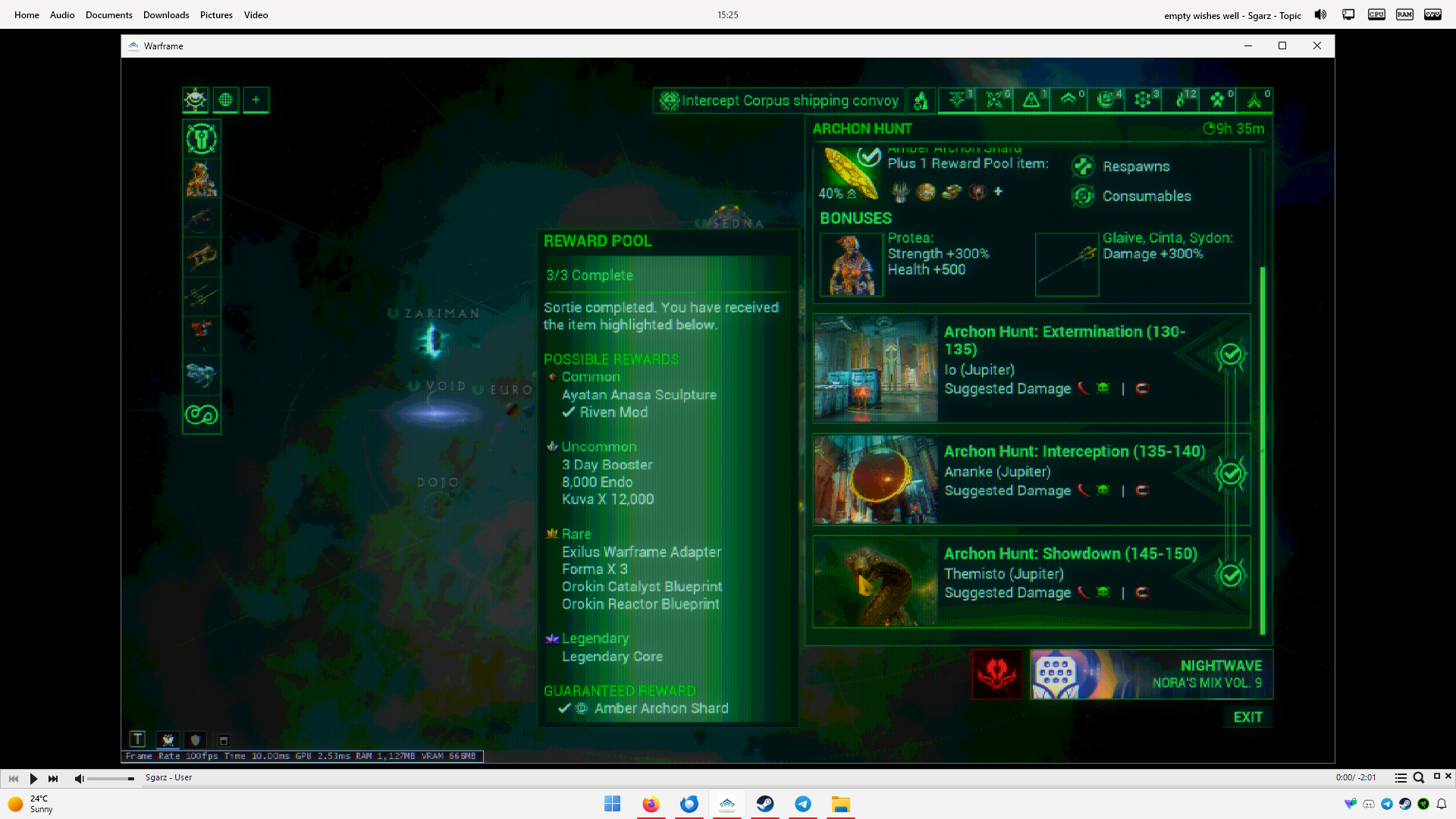Open the Nightwave Nora's Mix Vol. 9 banner

click(x=1151, y=674)
